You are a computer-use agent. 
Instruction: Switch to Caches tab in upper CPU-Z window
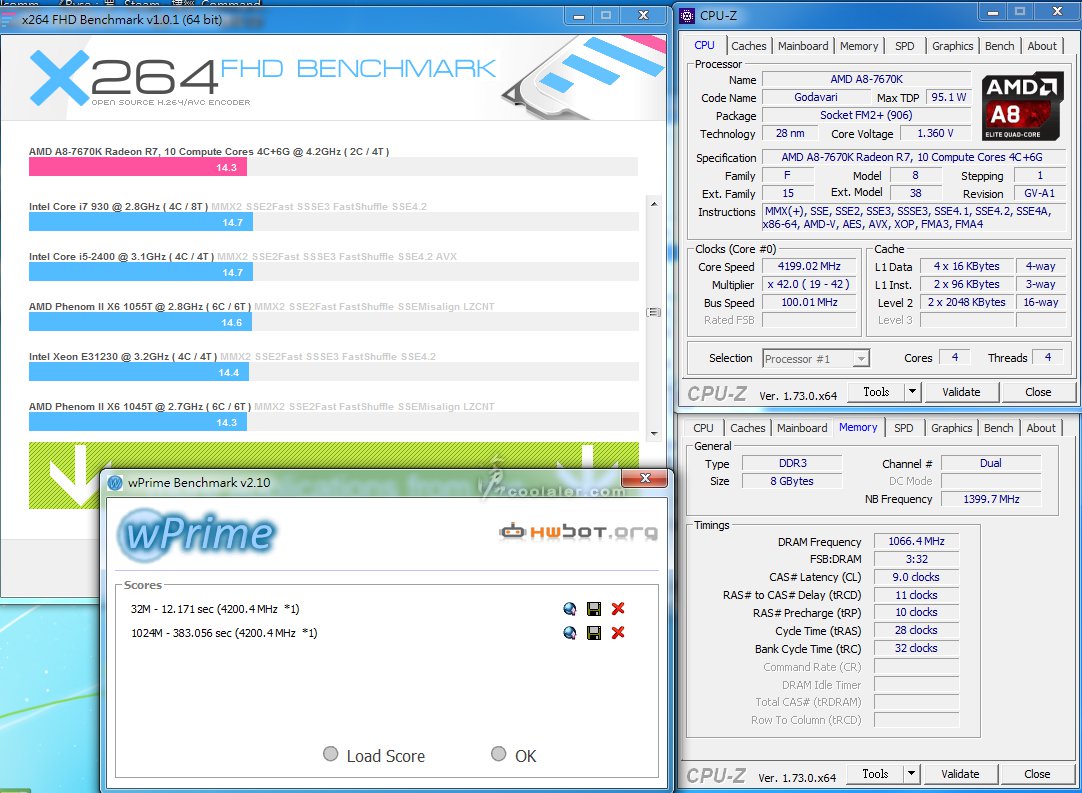click(x=748, y=46)
